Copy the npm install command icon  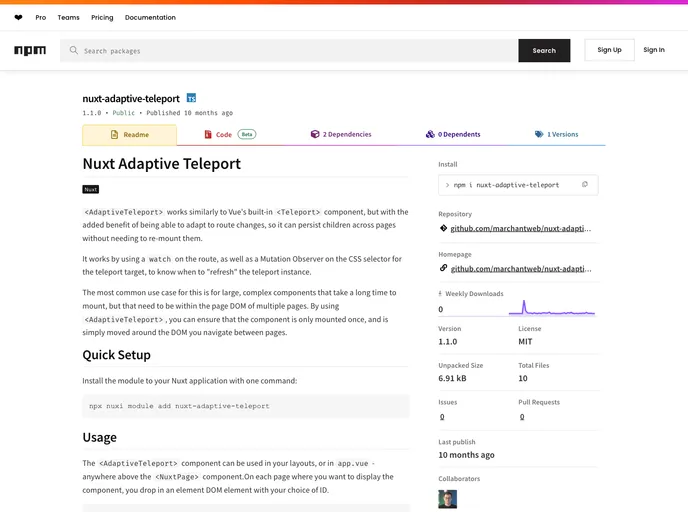584,185
